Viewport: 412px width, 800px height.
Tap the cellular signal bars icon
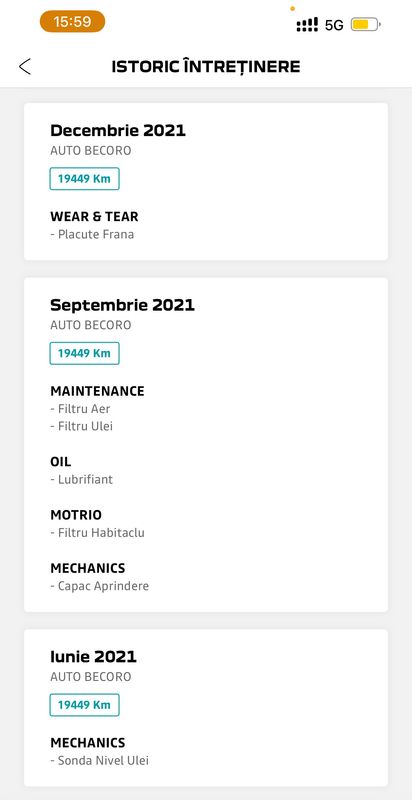(307, 24)
